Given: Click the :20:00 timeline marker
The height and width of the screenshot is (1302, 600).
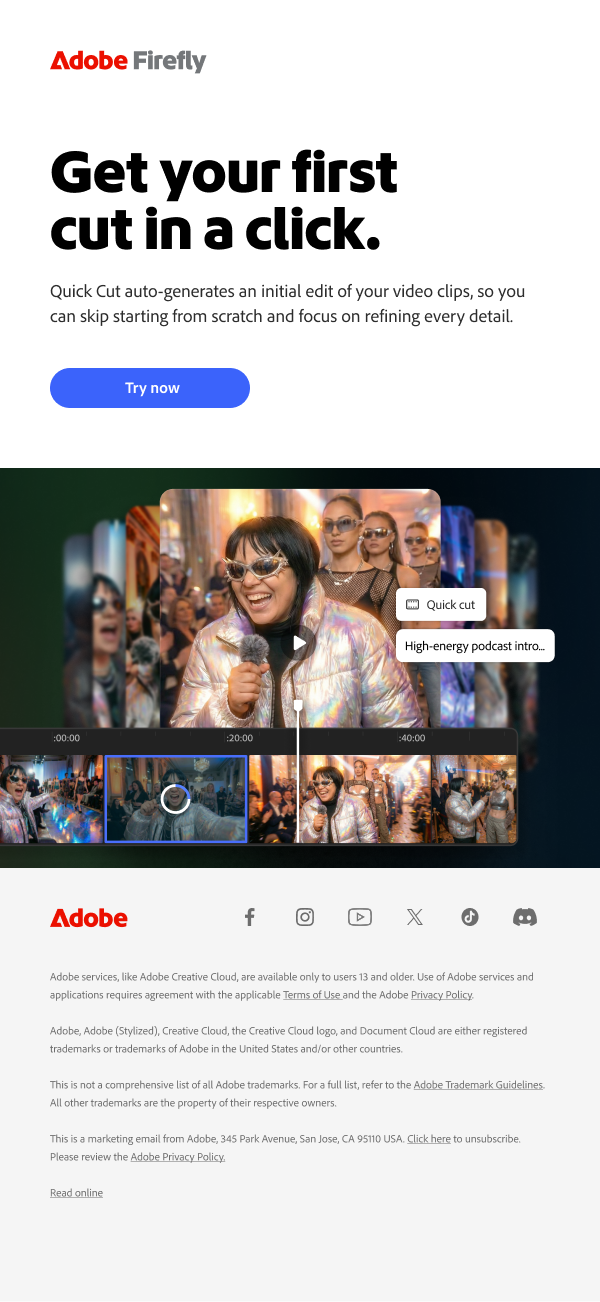Looking at the screenshot, I should [x=239, y=738].
